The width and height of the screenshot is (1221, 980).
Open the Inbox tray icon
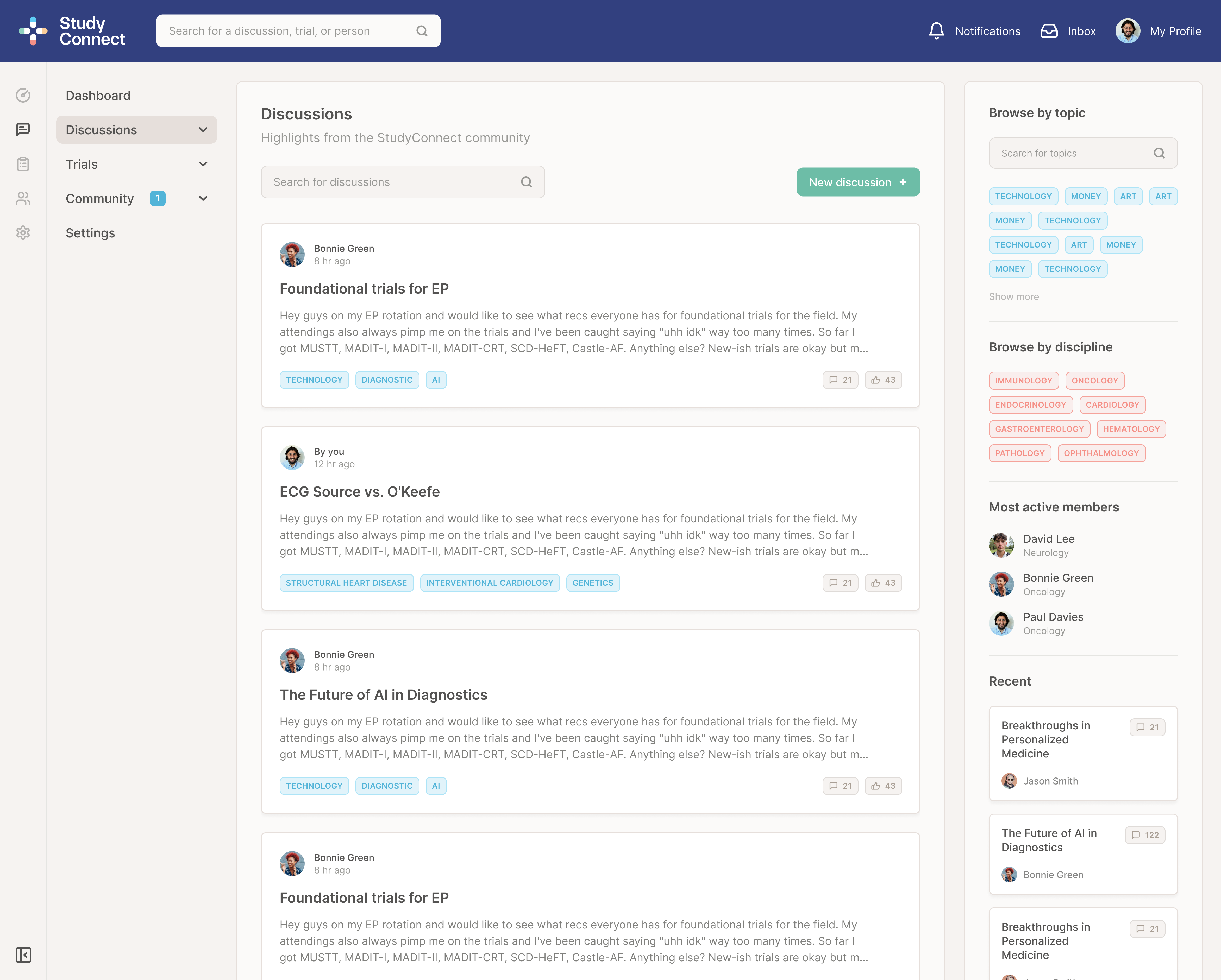click(x=1048, y=31)
